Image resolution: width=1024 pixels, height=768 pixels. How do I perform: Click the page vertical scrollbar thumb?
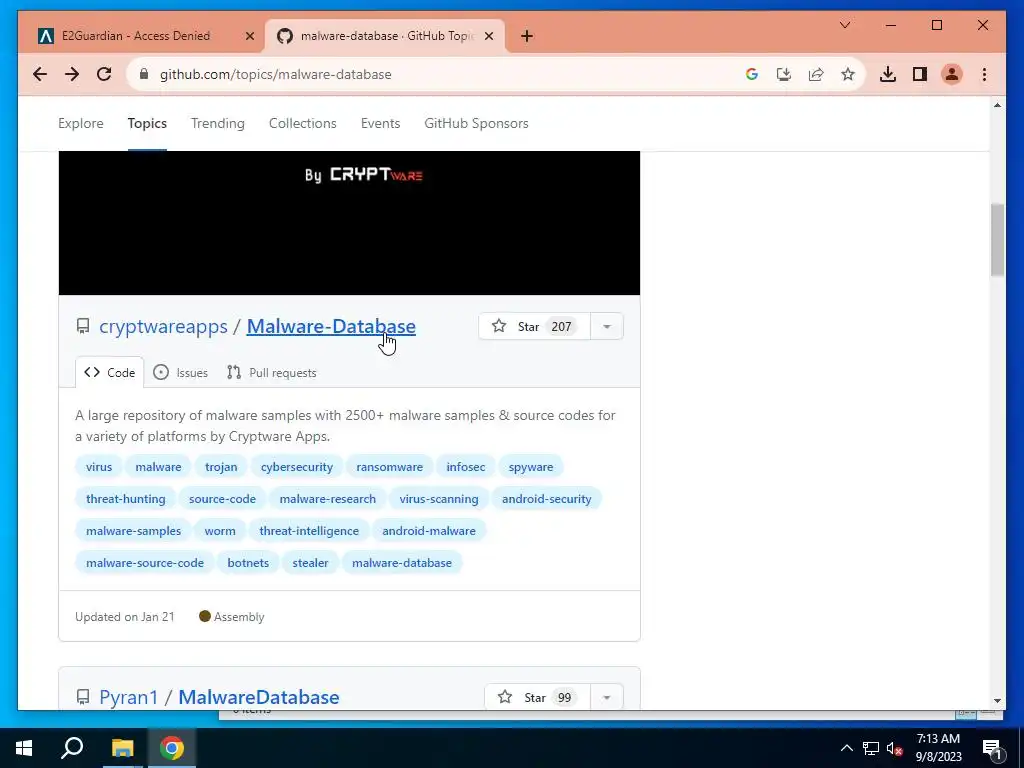tap(997, 240)
